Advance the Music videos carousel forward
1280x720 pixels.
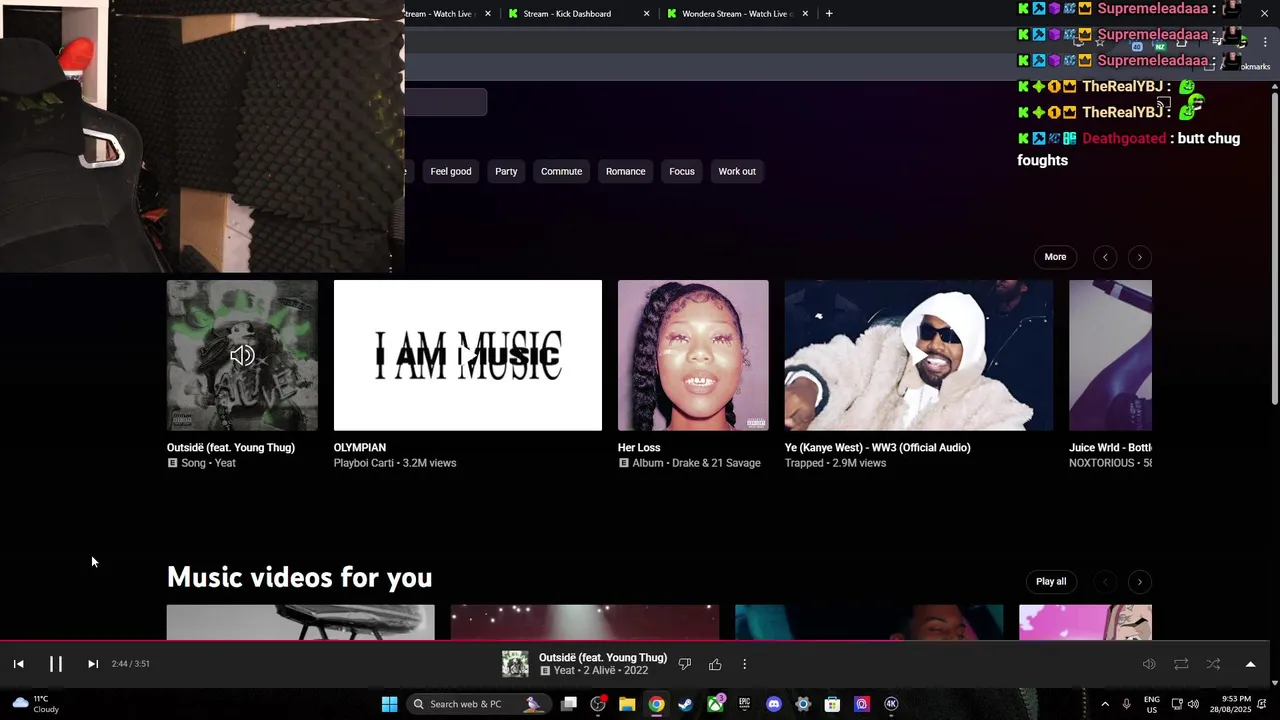(1139, 582)
